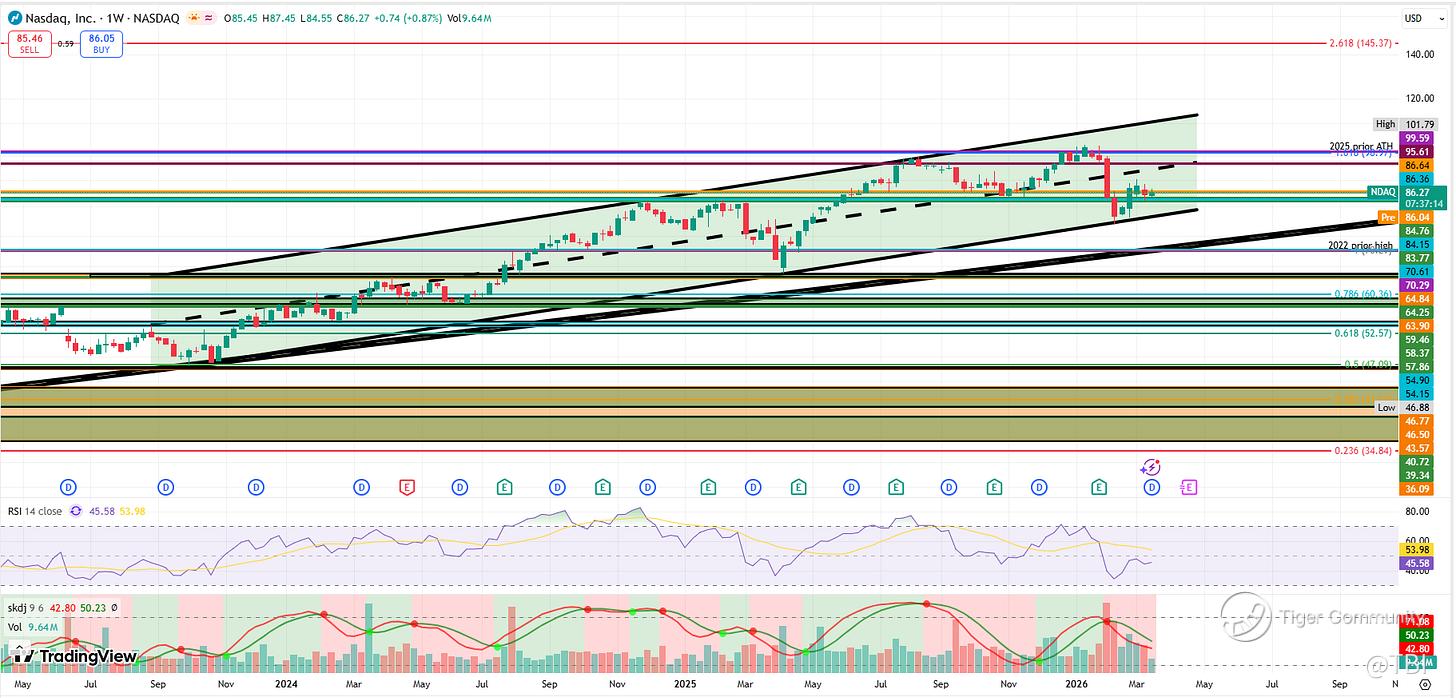Click the red 85.46 SELL button

[30, 44]
